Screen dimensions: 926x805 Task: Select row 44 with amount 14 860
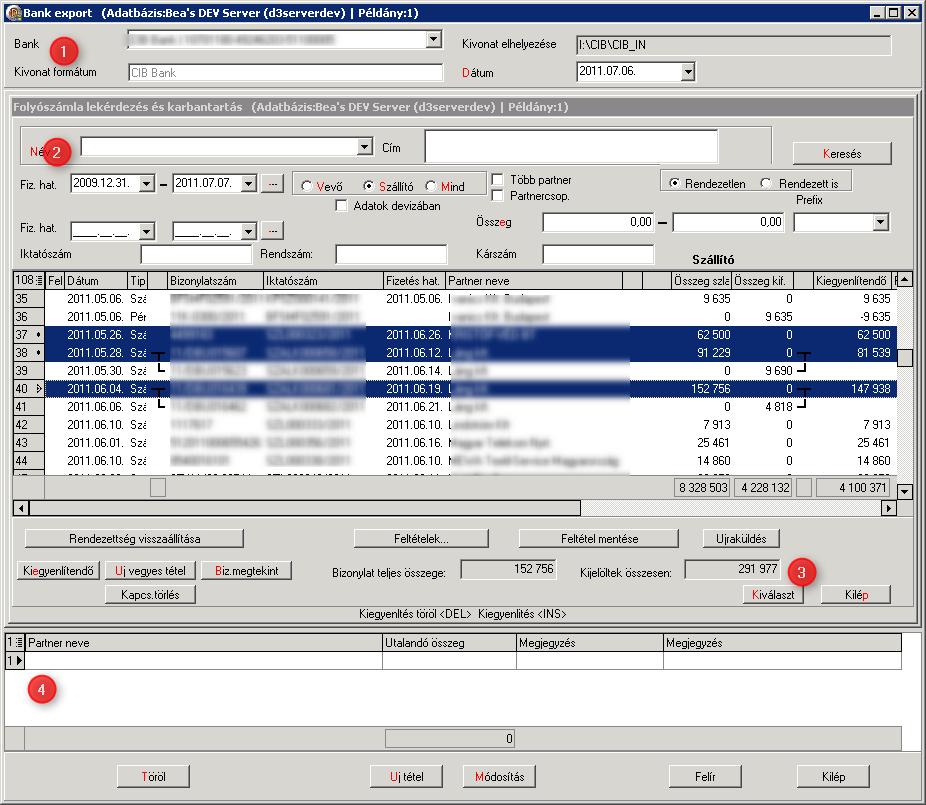coord(455,461)
